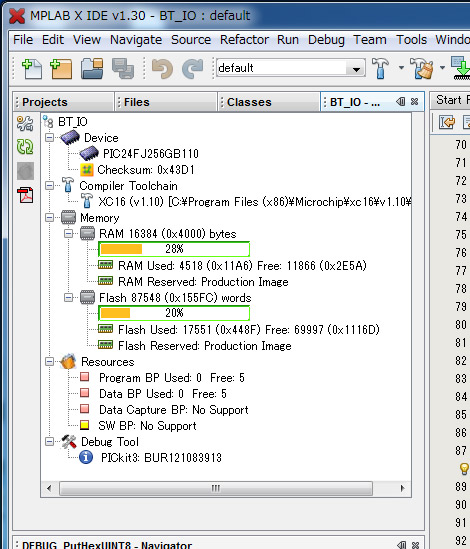Screen dimensions: 470x549
Task: Open the Debug menu
Action: tap(326, 40)
